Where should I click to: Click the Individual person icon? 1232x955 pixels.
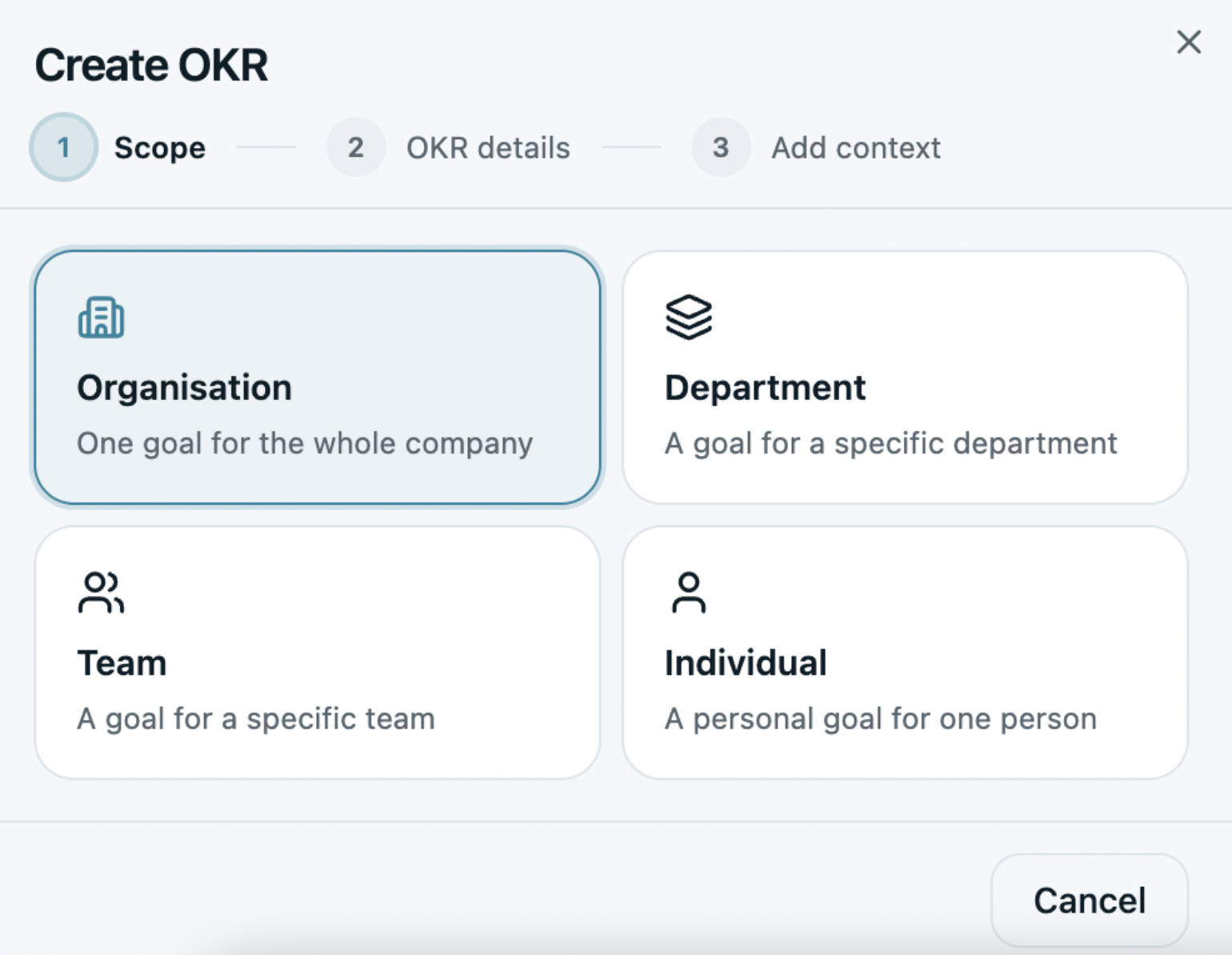(x=688, y=593)
